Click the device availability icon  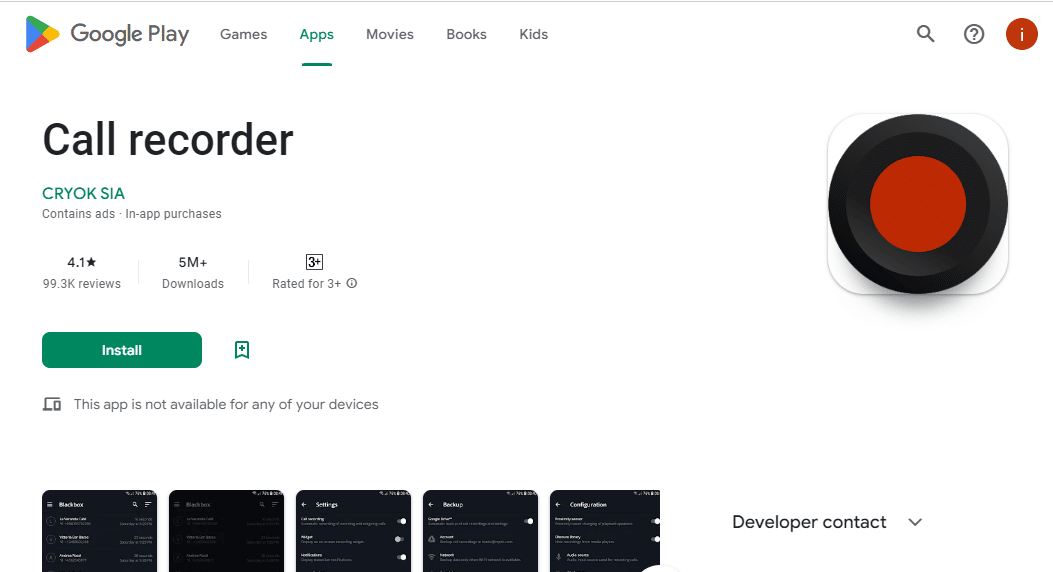[x=52, y=404]
